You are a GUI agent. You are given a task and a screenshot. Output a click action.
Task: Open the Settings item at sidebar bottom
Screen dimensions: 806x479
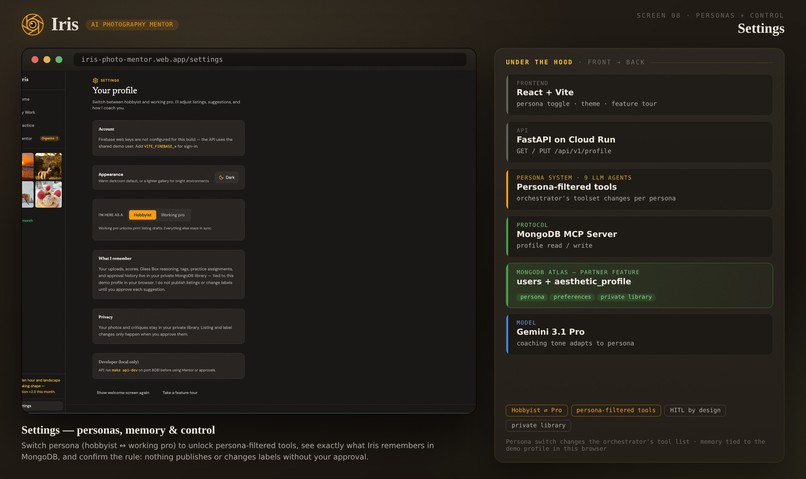42,406
